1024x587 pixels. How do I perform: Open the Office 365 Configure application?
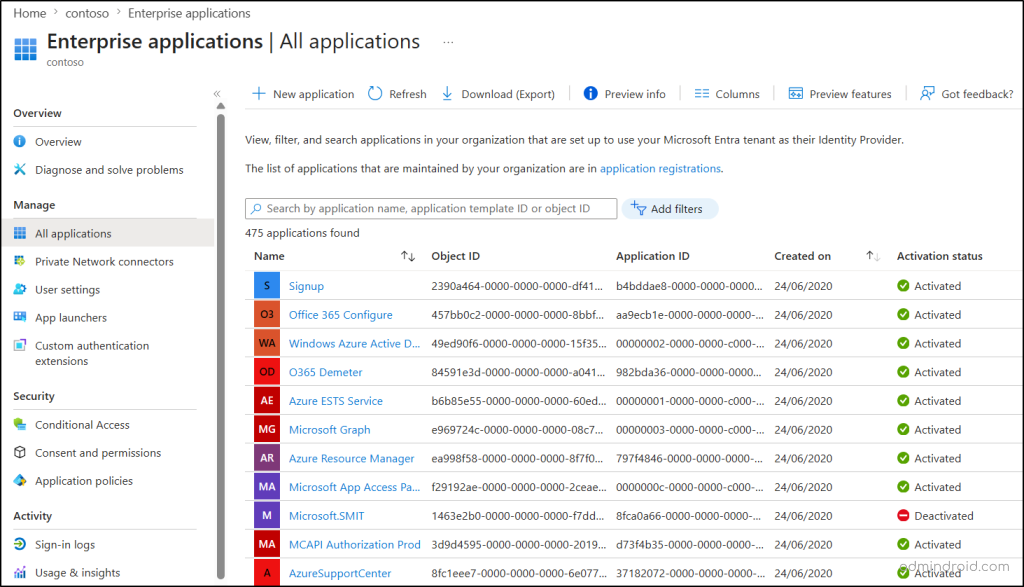pyautogui.click(x=340, y=315)
